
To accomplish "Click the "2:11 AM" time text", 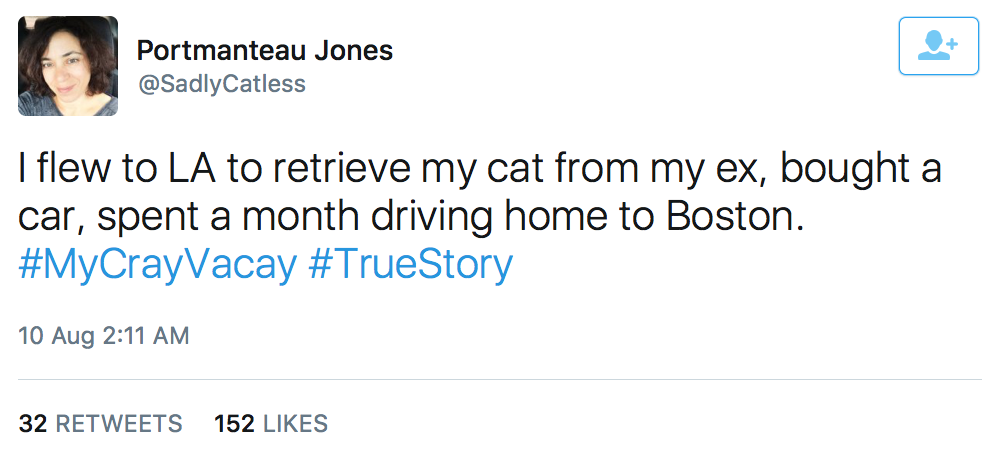I will (x=146, y=336).
